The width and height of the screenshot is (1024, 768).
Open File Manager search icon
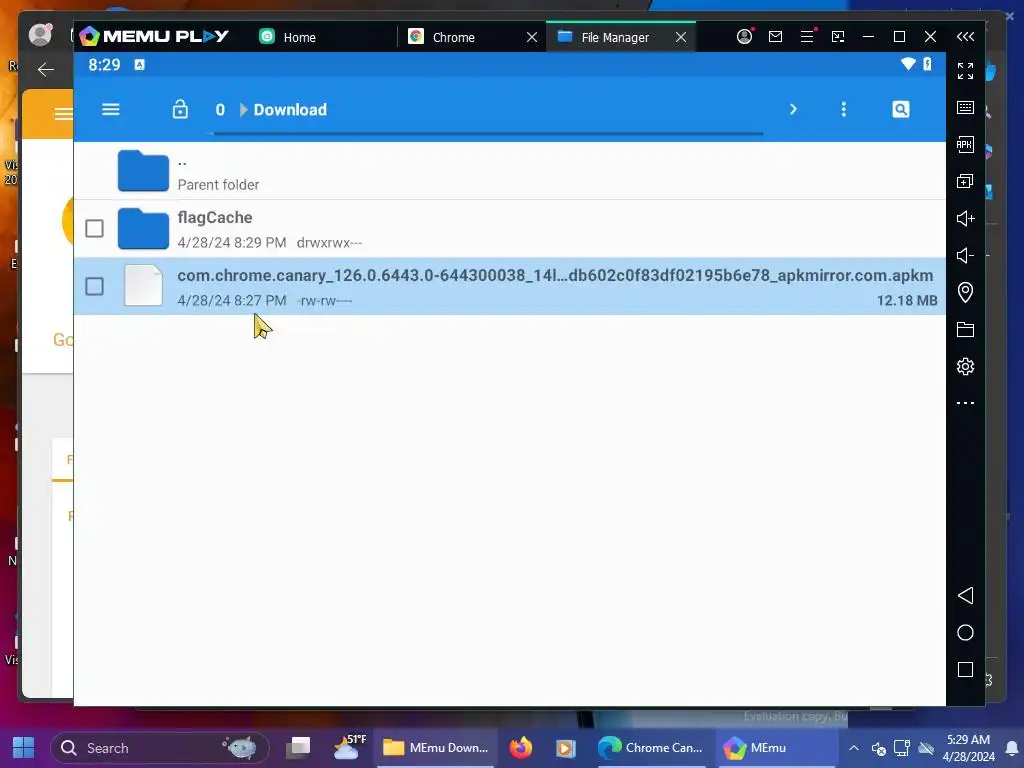[901, 109]
